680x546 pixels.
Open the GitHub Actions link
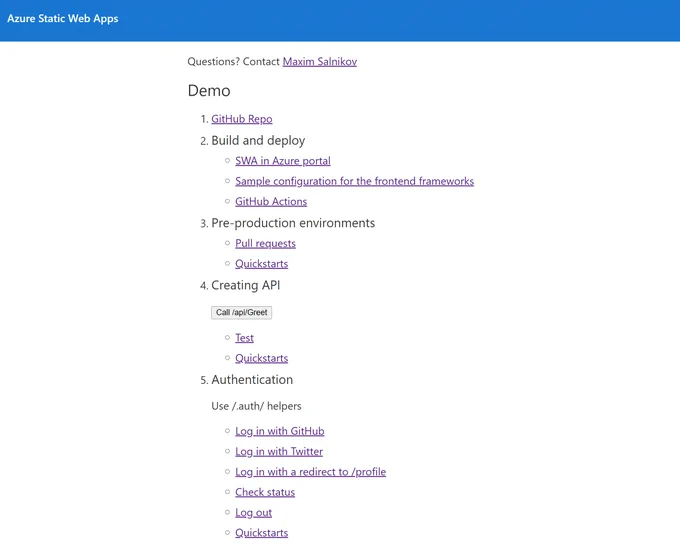pos(271,201)
